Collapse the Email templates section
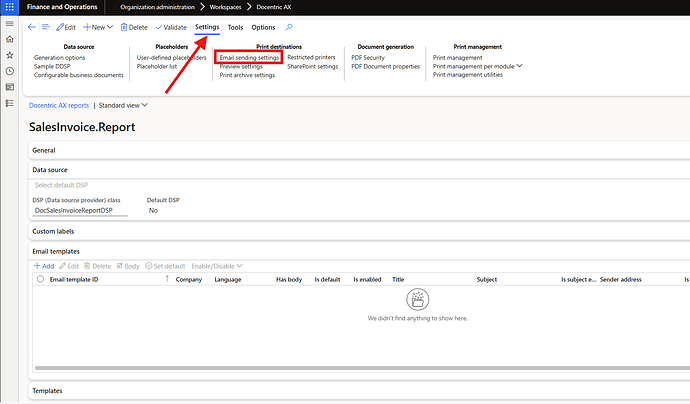Viewport: 690px width, 404px height. (x=359, y=252)
